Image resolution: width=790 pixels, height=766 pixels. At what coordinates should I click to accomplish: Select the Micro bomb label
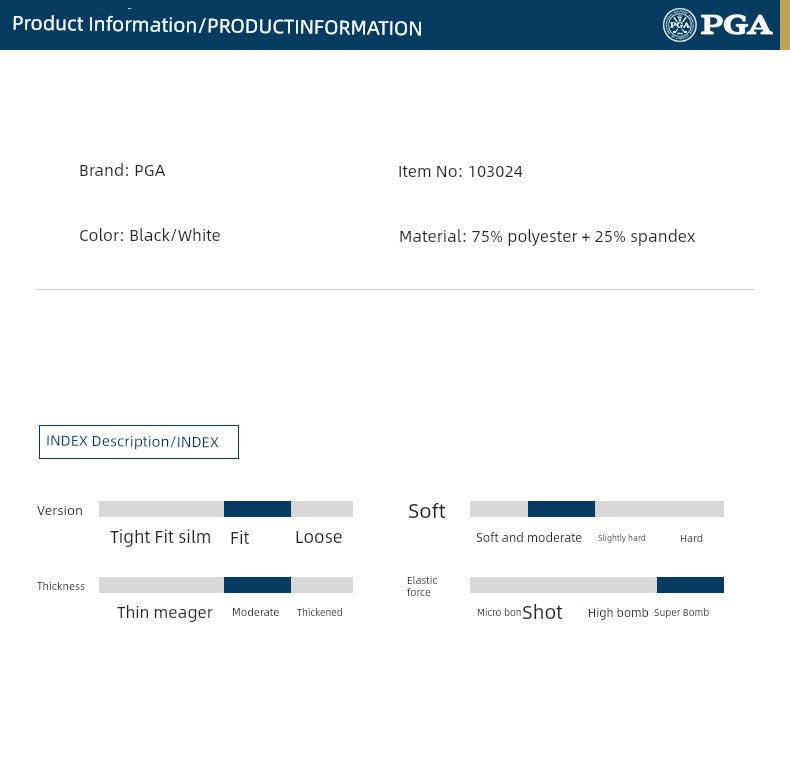coord(498,612)
